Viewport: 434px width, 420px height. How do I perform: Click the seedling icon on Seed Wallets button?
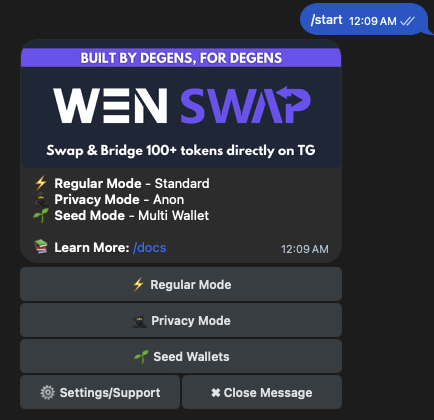point(141,357)
